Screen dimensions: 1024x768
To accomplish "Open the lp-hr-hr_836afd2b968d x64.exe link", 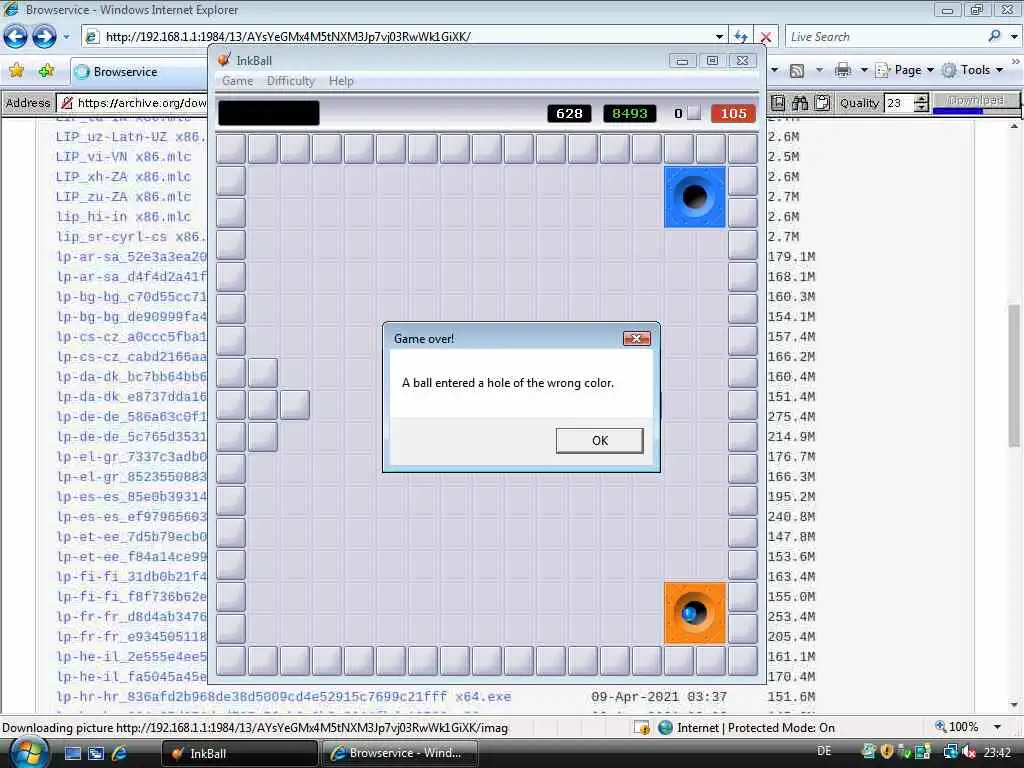I will pos(283,697).
